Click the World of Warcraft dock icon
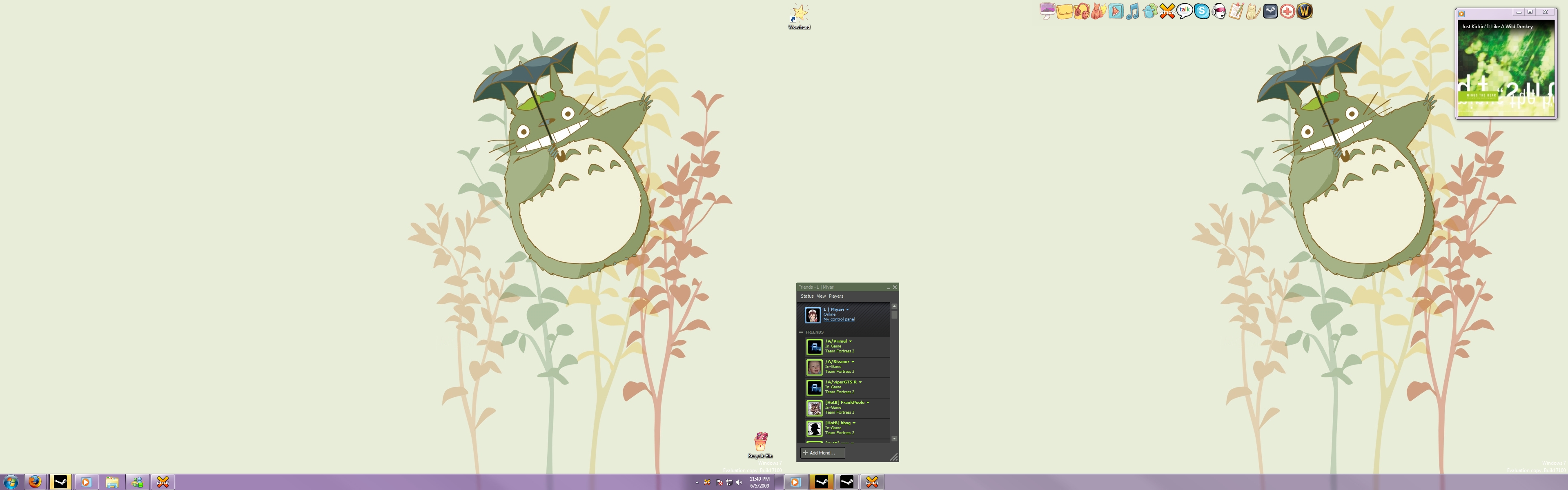The height and width of the screenshot is (490, 1568). [x=1305, y=11]
